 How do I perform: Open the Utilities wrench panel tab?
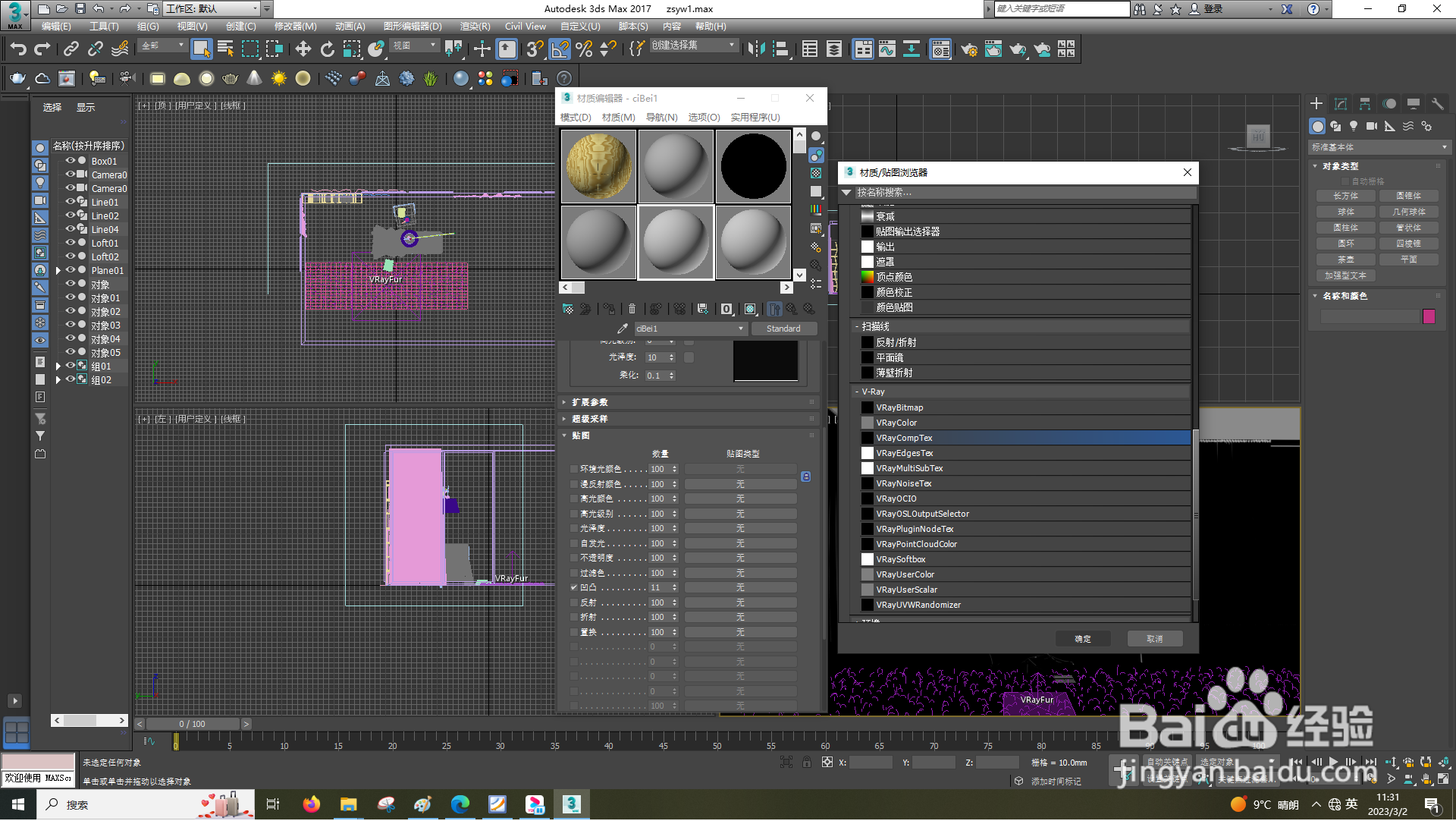tap(1438, 104)
